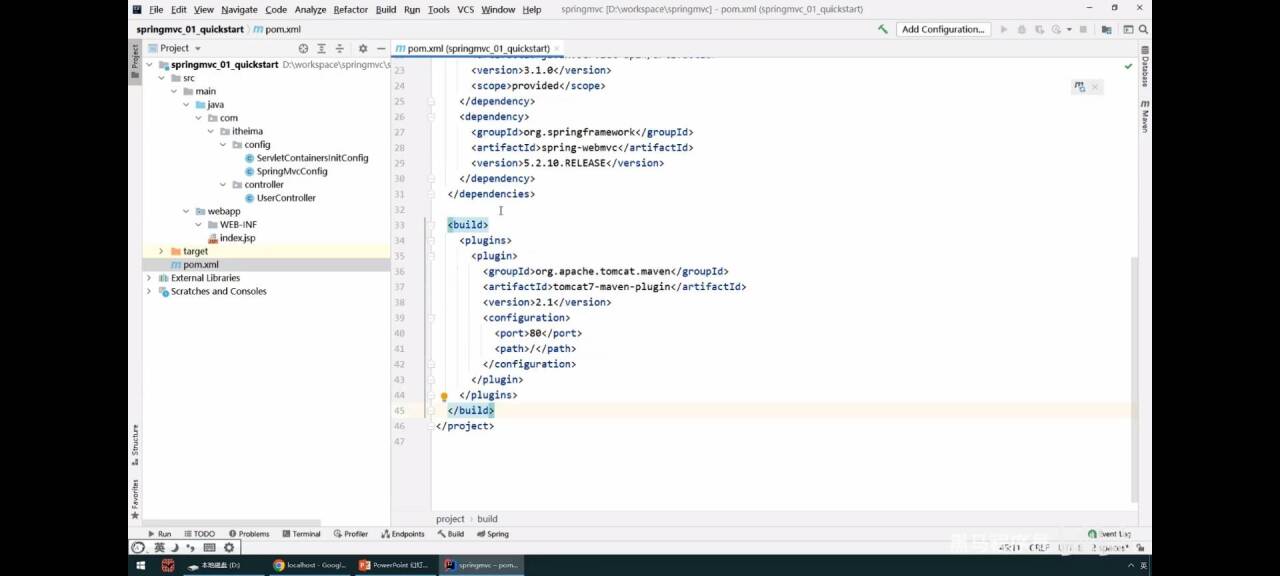Open the D: drive taskbar window
1280x576 pixels.
[222, 565]
